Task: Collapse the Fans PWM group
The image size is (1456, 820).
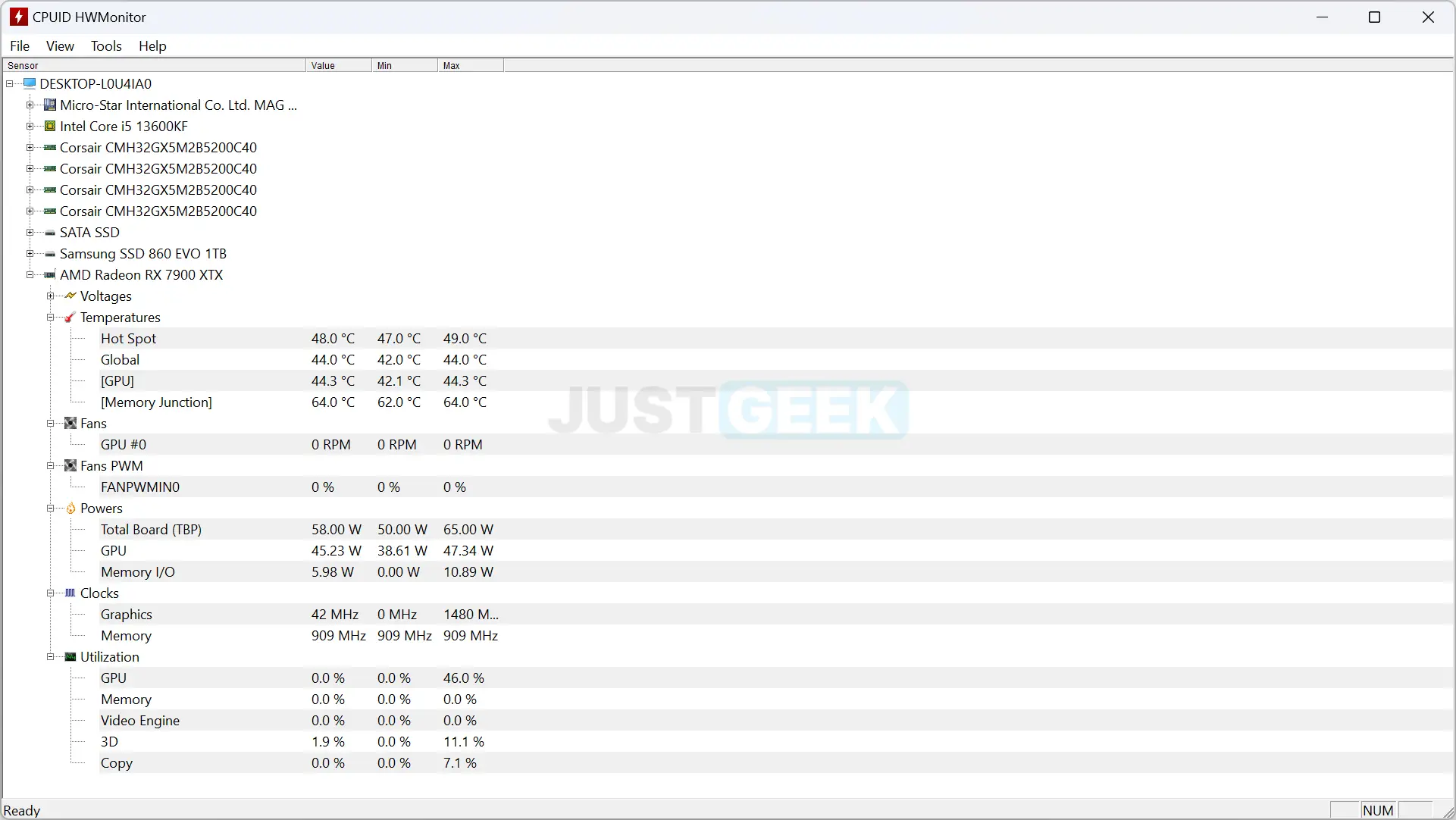Action: (51, 466)
